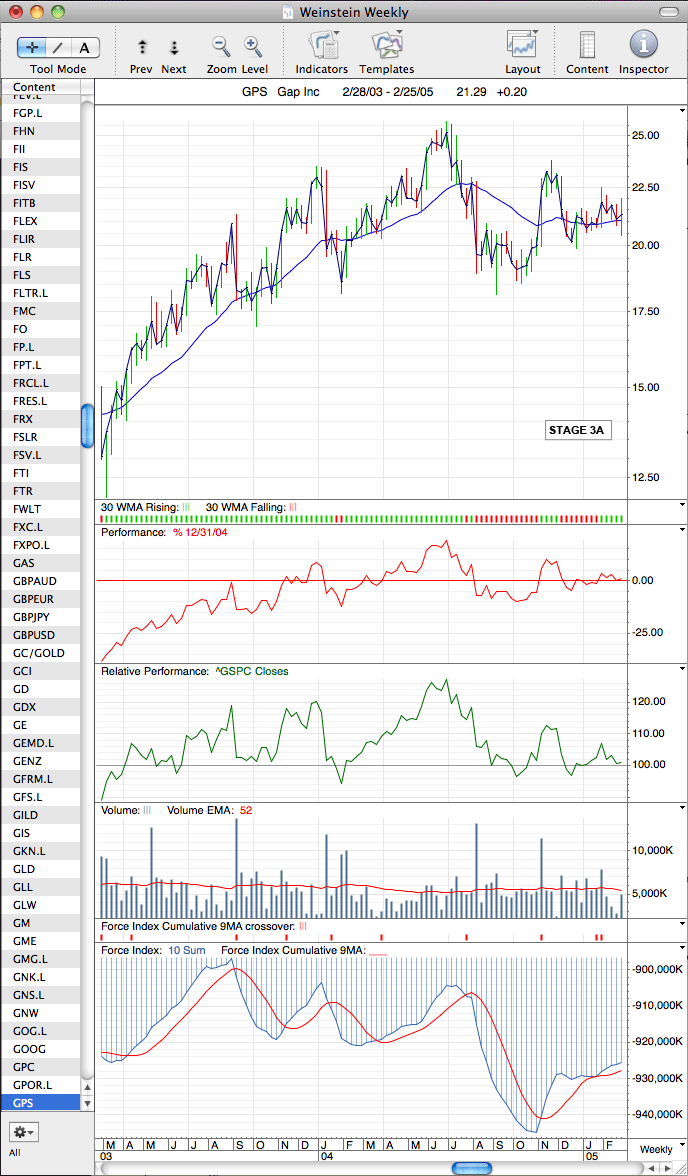Select GME in the symbol list
688x1176 pixels.
41,940
